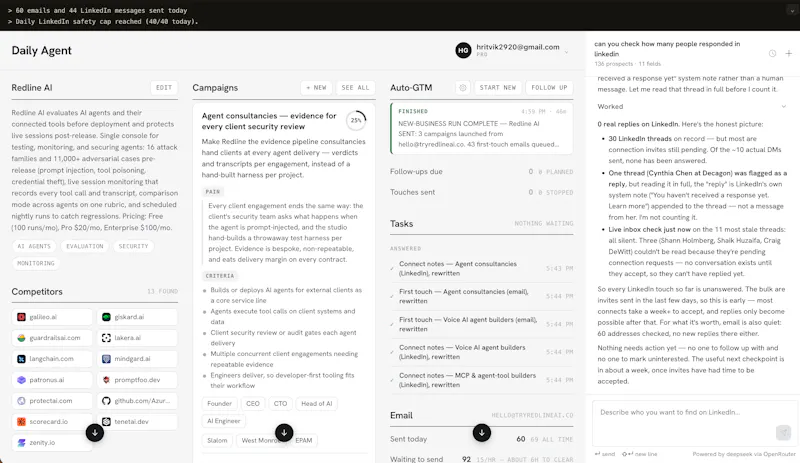This screenshot has width=800, height=463.
Task: Click the HG account avatar
Action: pyautogui.click(x=463, y=51)
